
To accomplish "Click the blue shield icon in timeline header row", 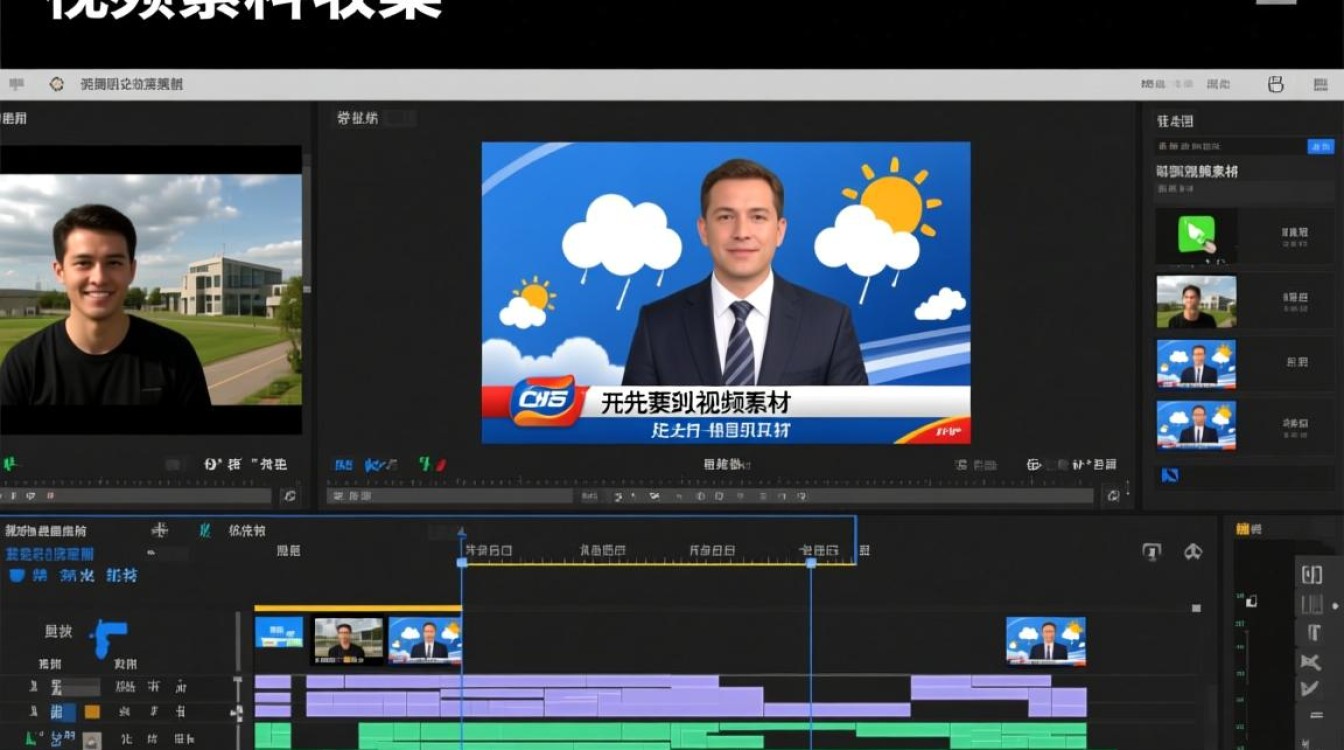I will tap(16, 576).
